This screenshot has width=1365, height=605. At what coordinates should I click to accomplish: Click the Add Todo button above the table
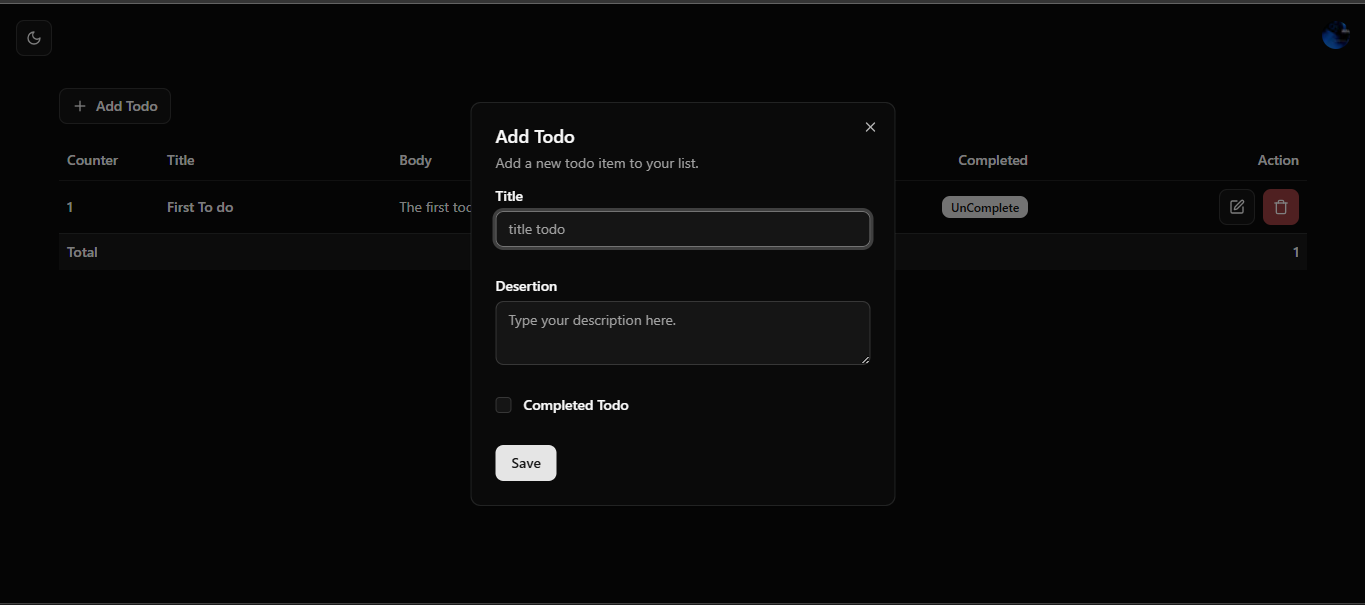(115, 106)
